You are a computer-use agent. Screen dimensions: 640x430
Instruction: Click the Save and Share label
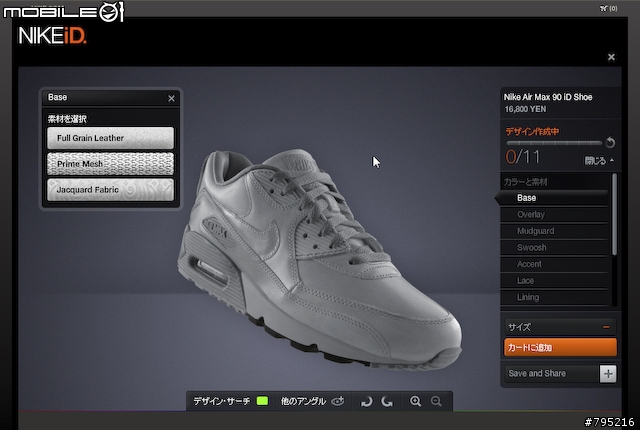coord(537,373)
